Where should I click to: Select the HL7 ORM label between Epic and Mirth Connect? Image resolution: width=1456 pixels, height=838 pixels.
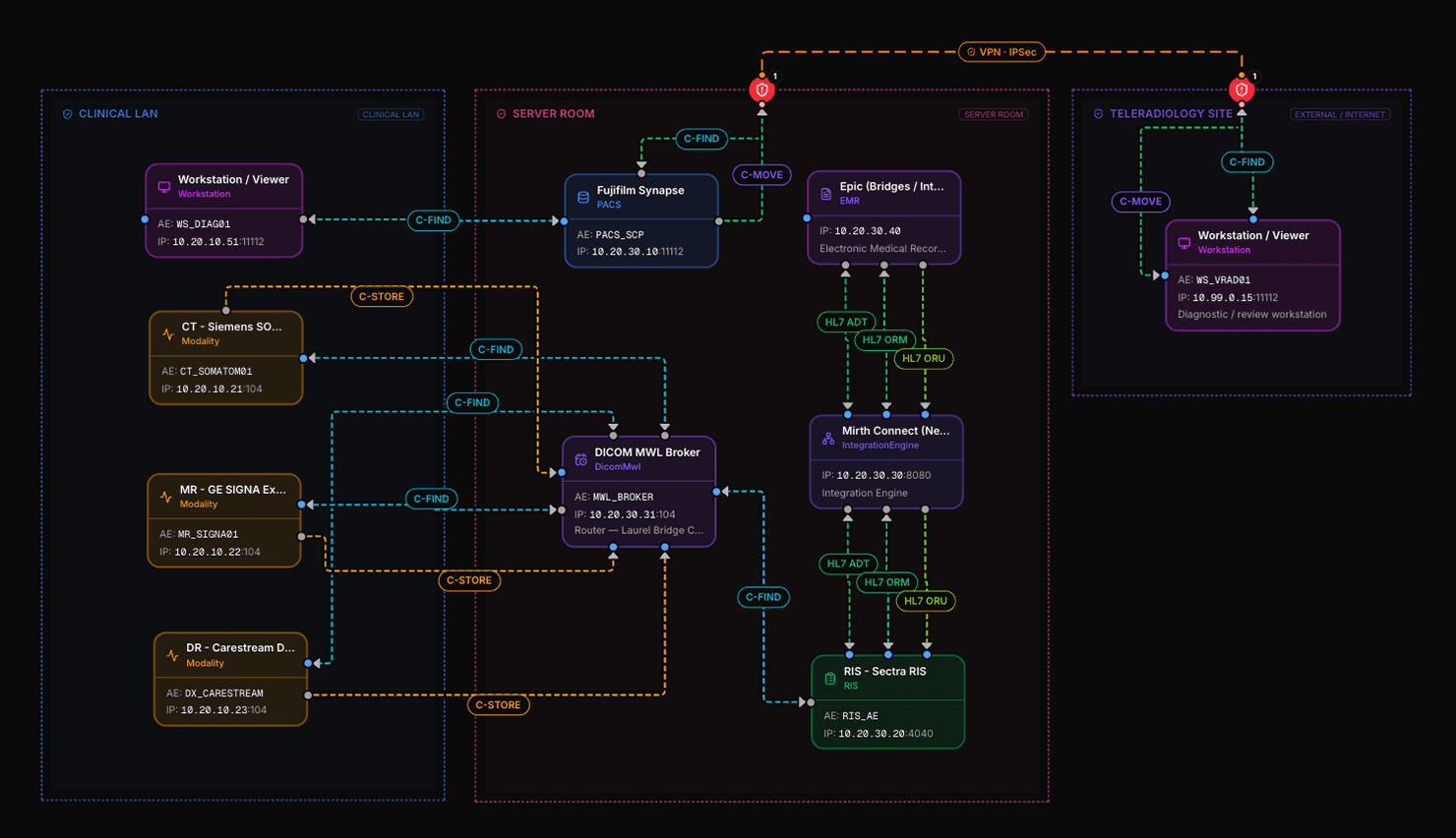click(885, 340)
